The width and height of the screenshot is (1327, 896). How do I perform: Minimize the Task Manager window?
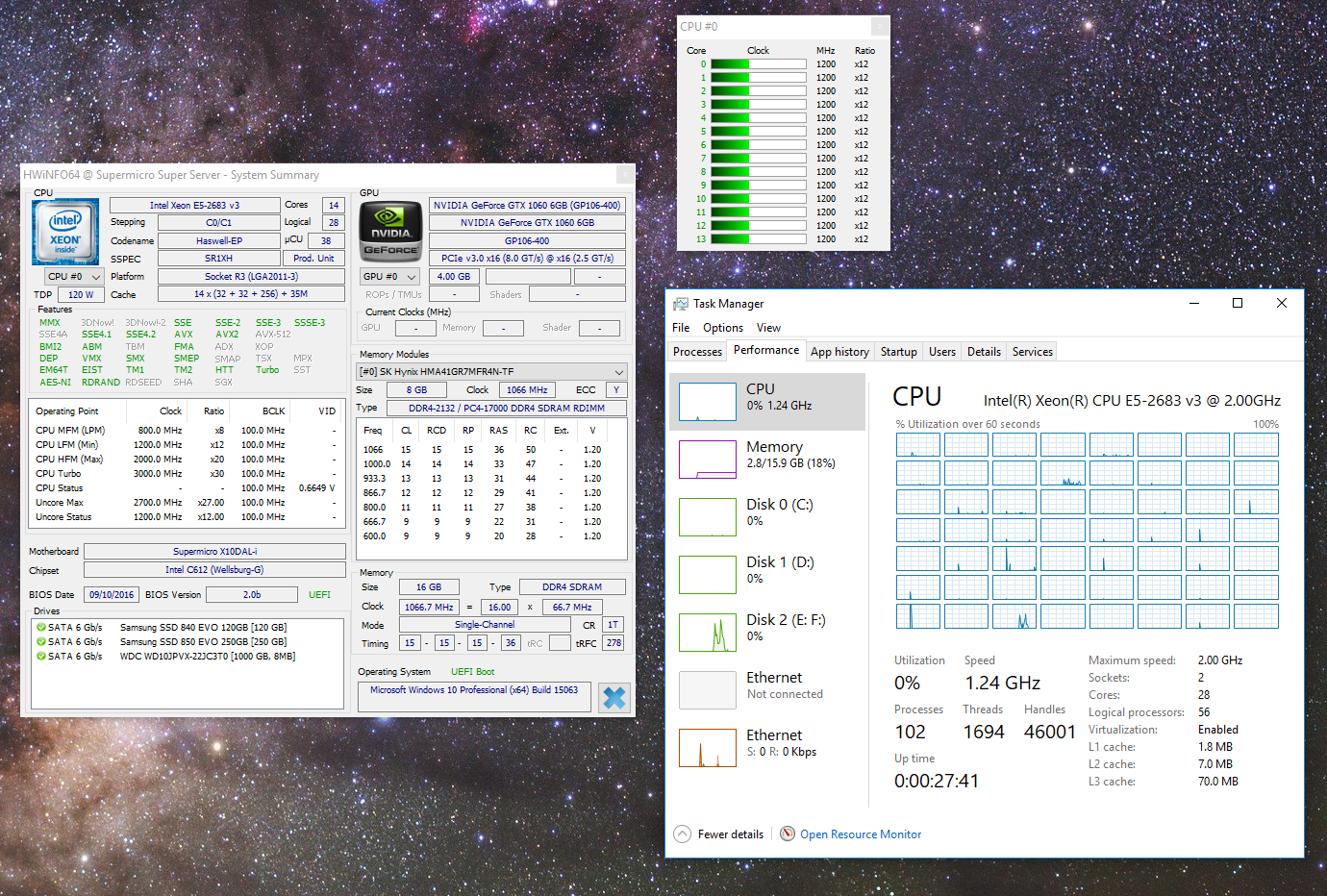[1194, 303]
